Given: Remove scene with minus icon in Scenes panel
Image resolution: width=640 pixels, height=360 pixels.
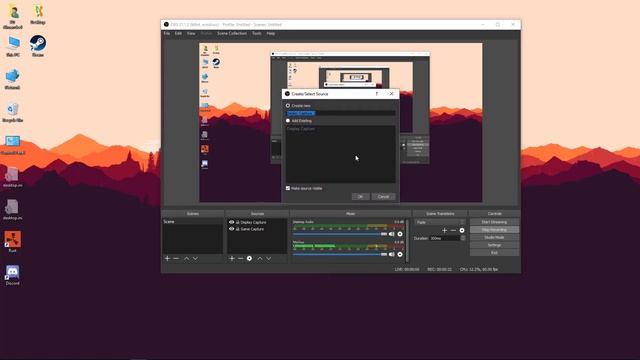Looking at the screenshot, I should 176,258.
